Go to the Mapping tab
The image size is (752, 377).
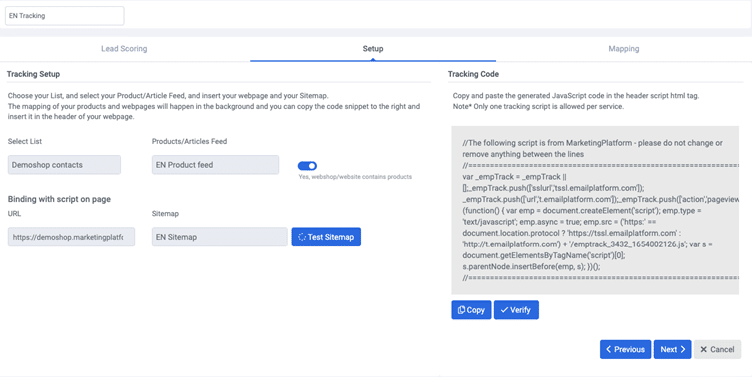(x=623, y=48)
